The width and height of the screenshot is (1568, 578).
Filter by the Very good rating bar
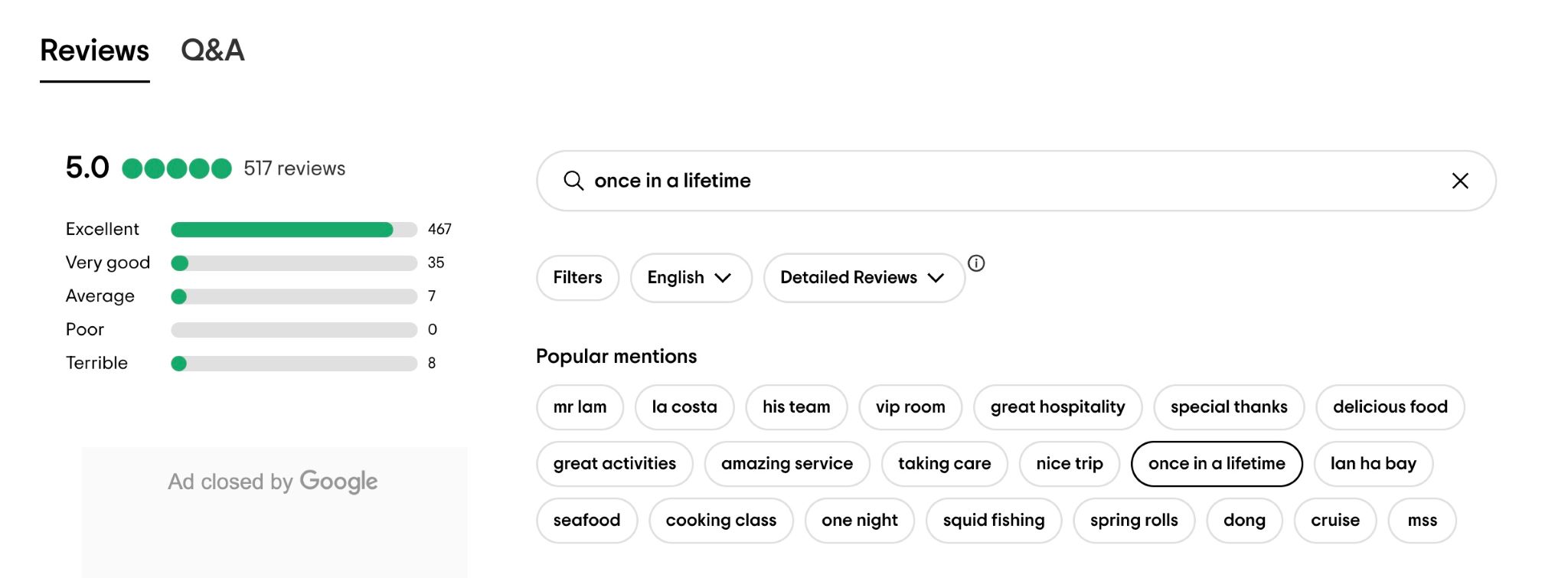tap(293, 263)
